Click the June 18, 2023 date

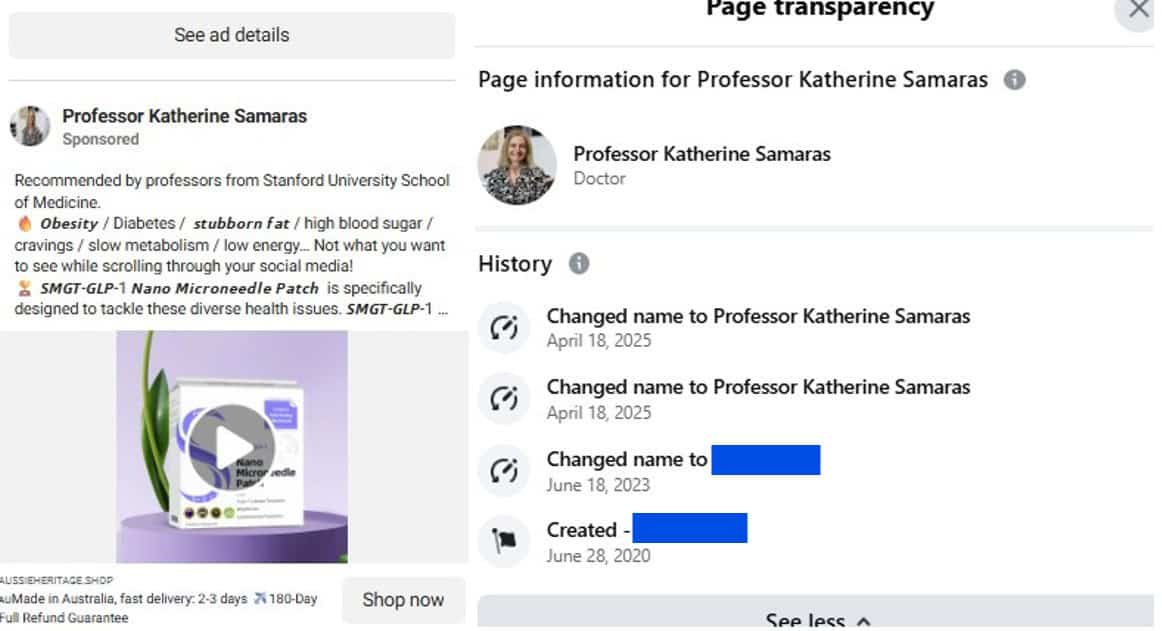598,485
